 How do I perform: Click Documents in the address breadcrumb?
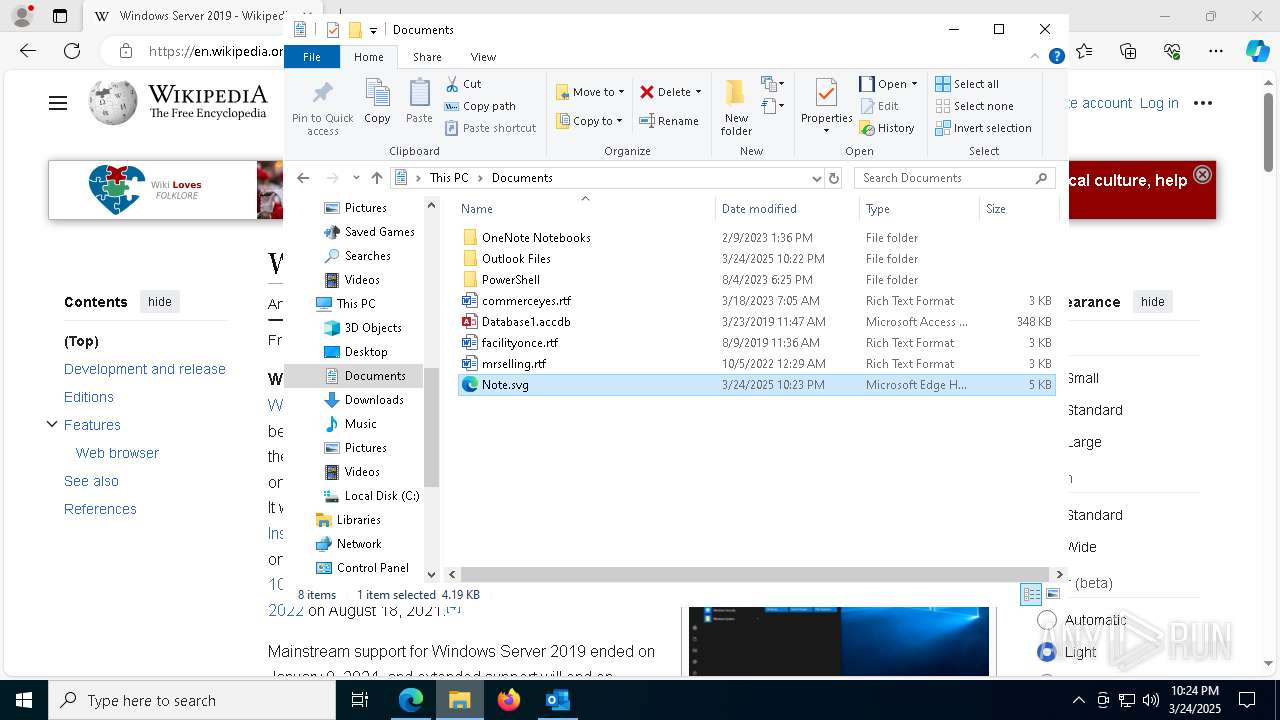point(522,178)
